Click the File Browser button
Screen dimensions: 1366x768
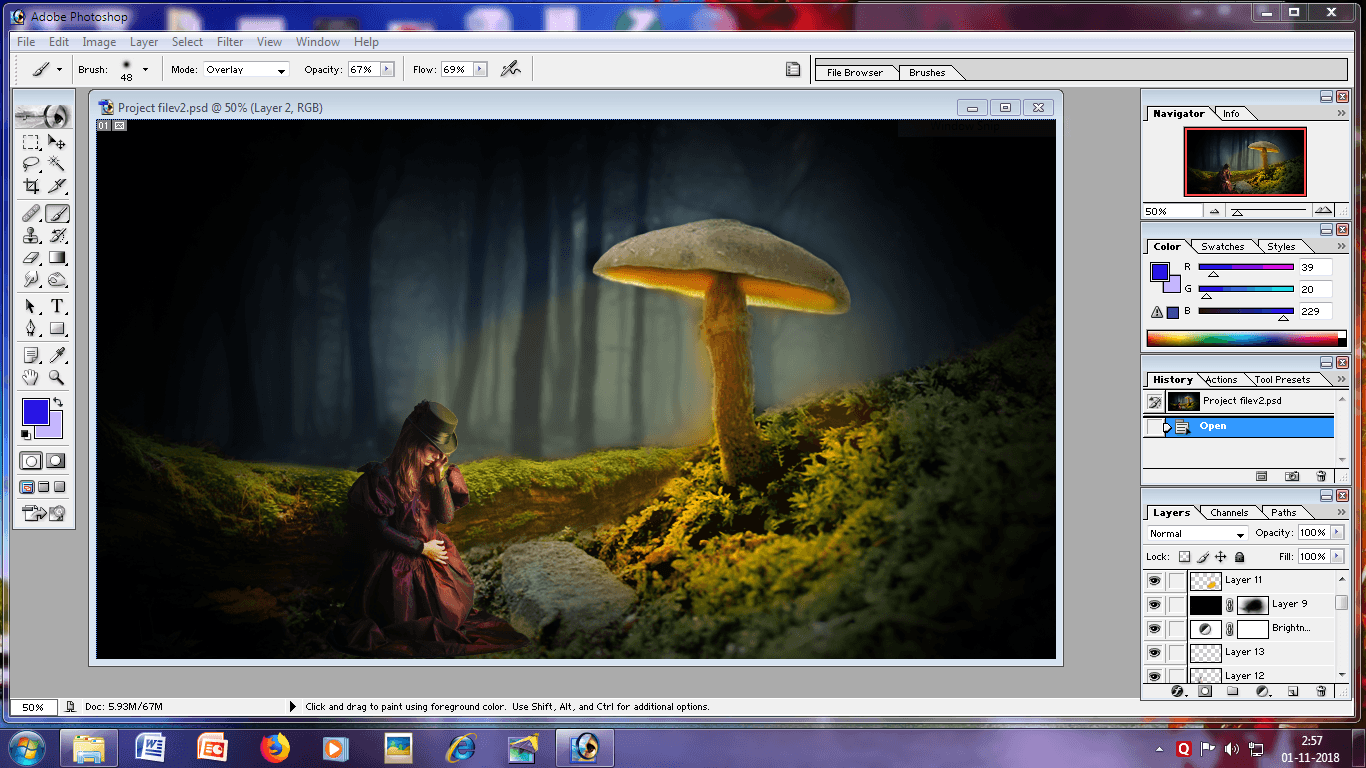[856, 72]
